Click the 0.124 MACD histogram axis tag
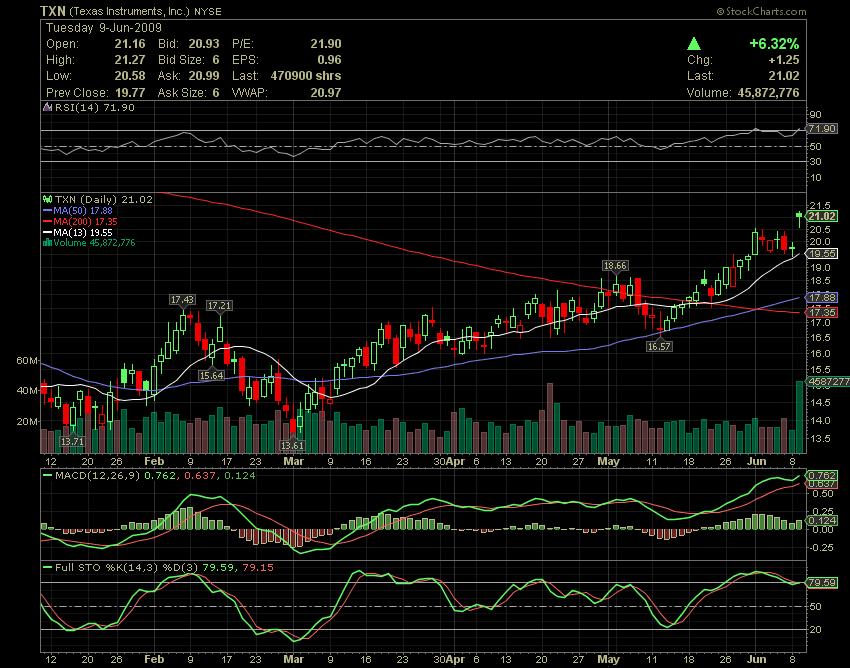850x668 pixels. [822, 521]
